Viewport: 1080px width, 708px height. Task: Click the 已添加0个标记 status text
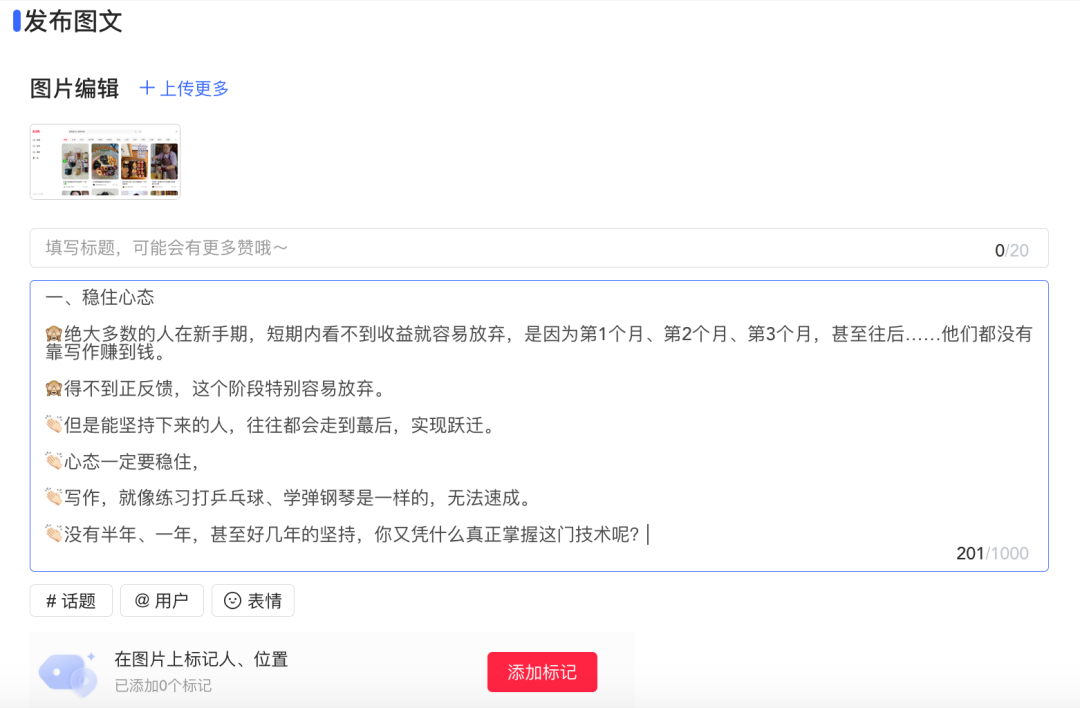163,686
